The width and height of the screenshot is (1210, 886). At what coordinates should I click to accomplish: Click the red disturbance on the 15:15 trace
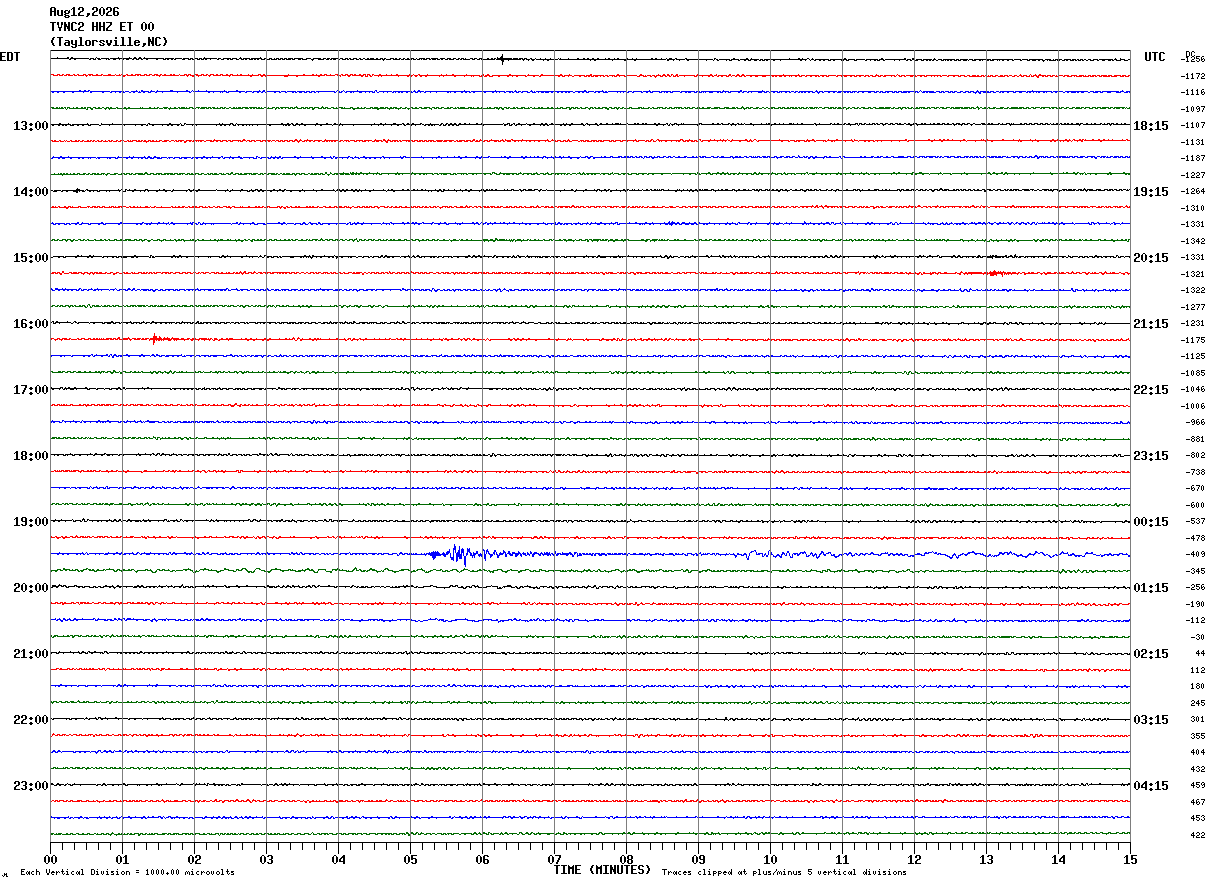coord(997,273)
